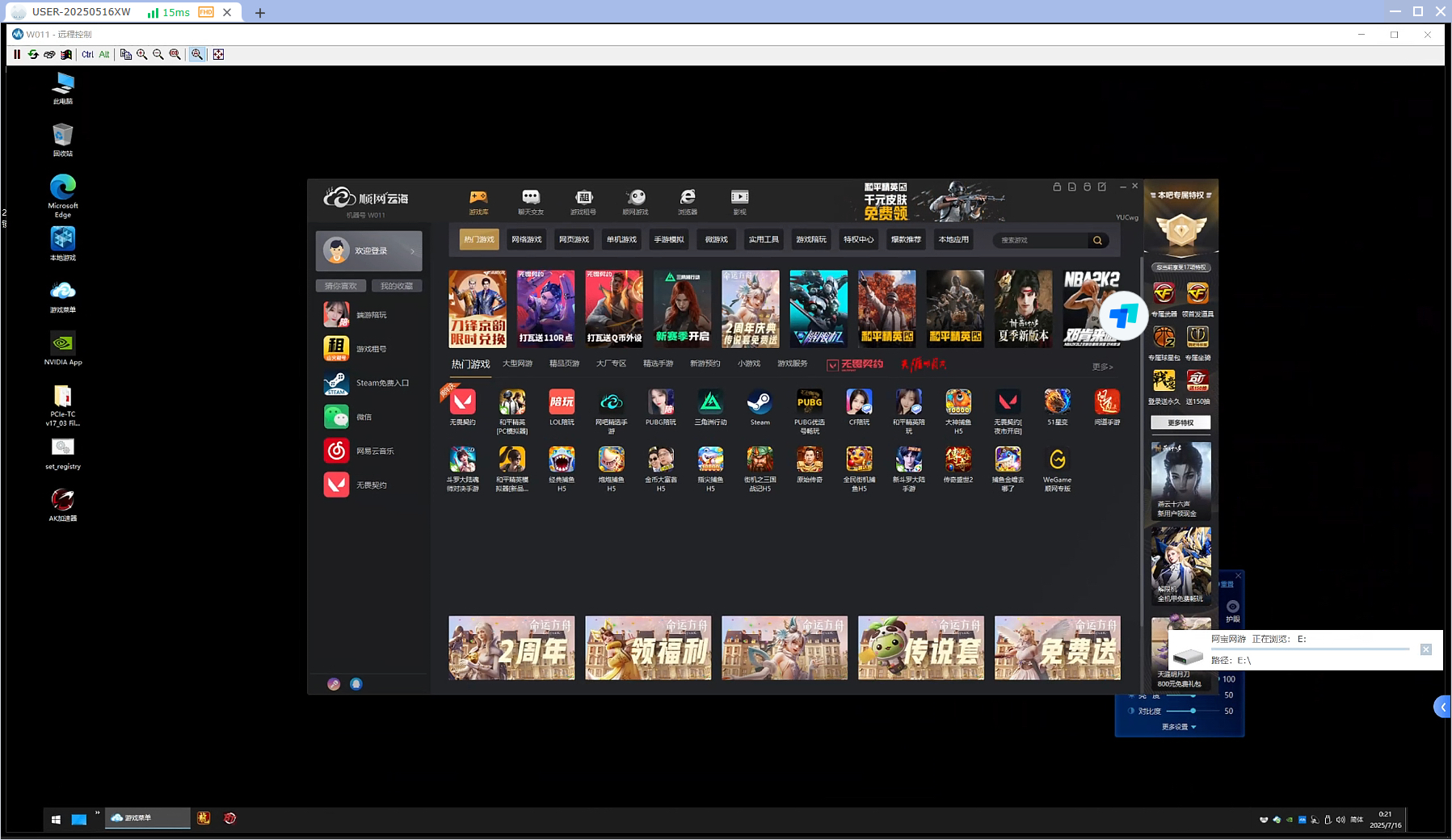Adjust the 对比度 contrast slider

1193,711
